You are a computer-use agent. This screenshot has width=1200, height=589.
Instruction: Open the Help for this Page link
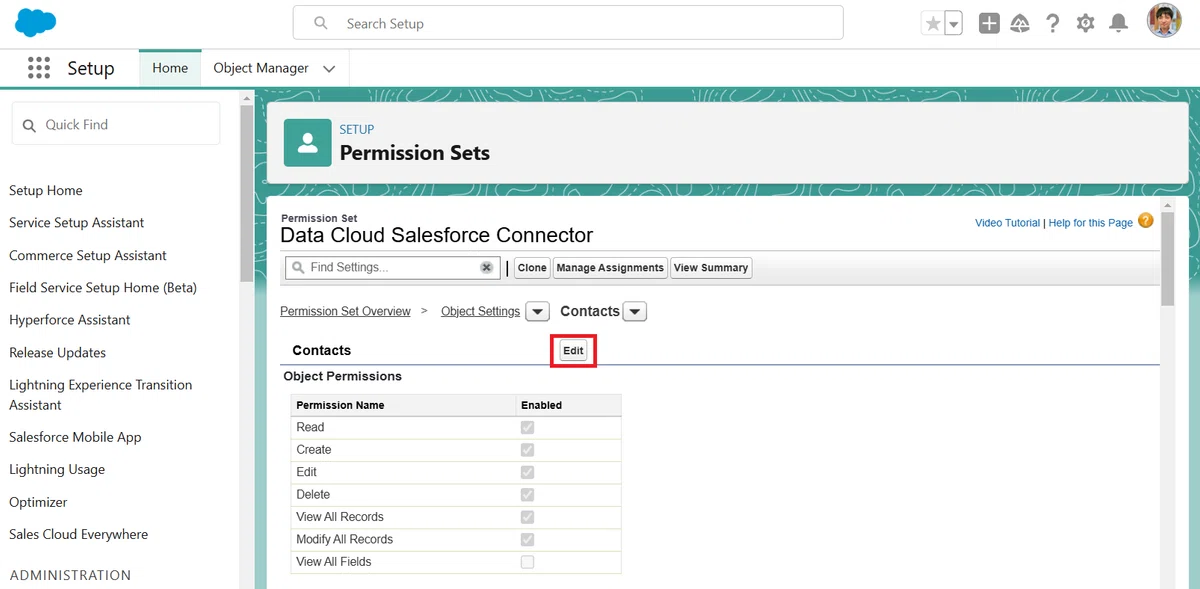1091,223
